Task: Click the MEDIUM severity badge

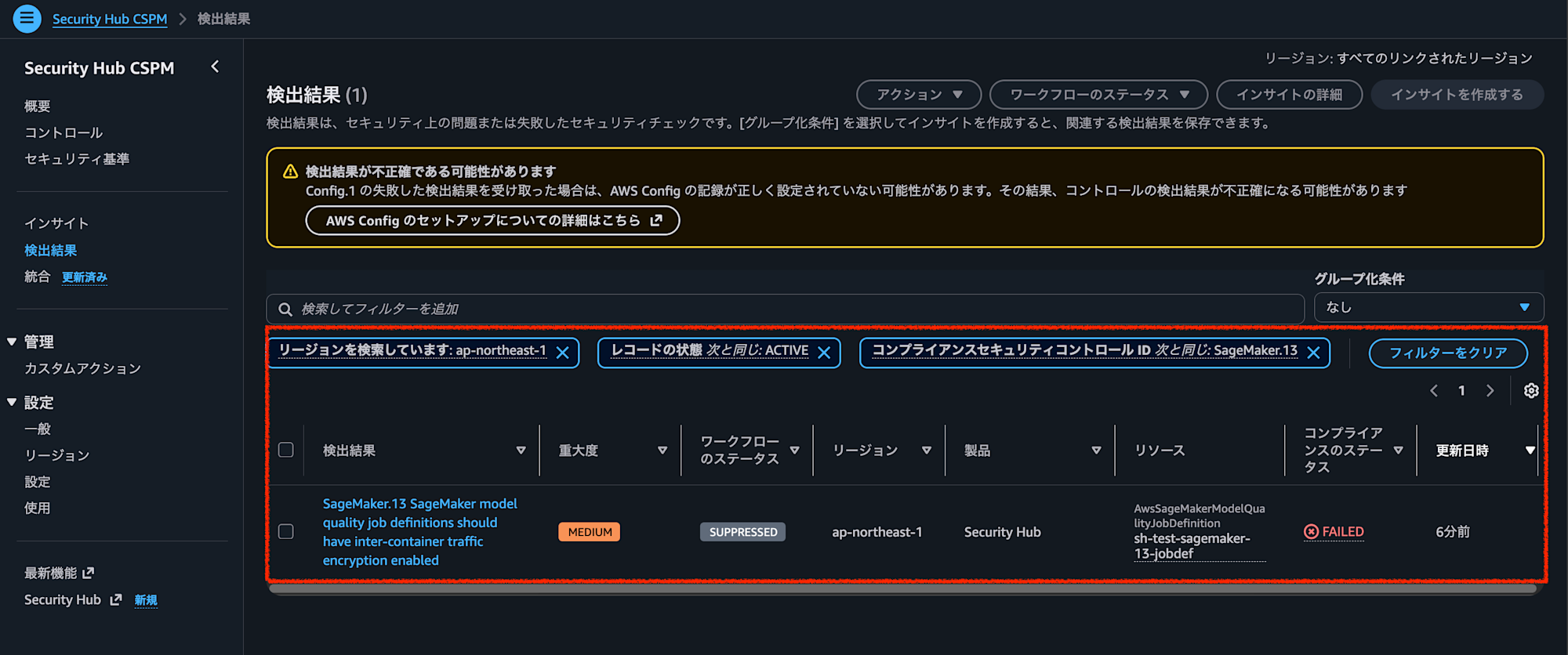Action: (x=590, y=532)
